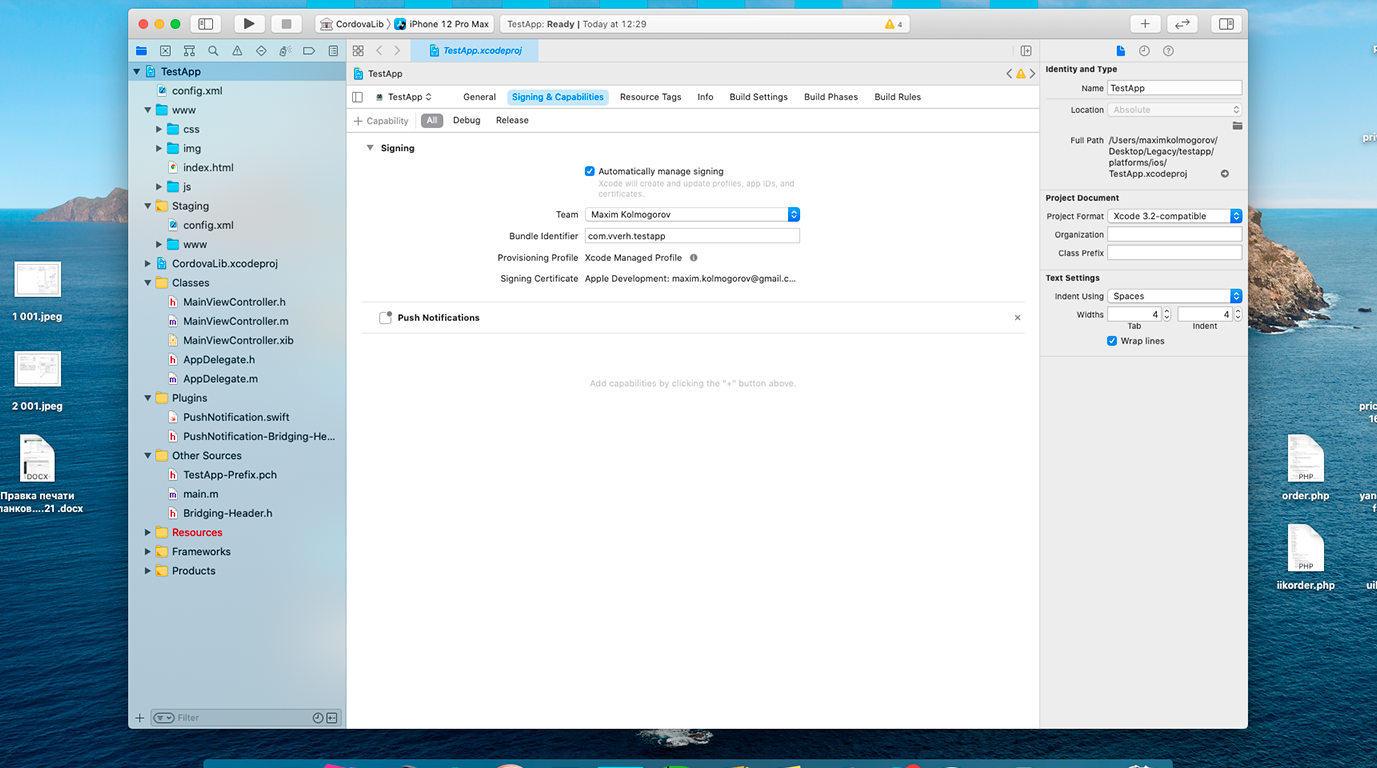Open the Test navigator diamond icon

pos(261,51)
